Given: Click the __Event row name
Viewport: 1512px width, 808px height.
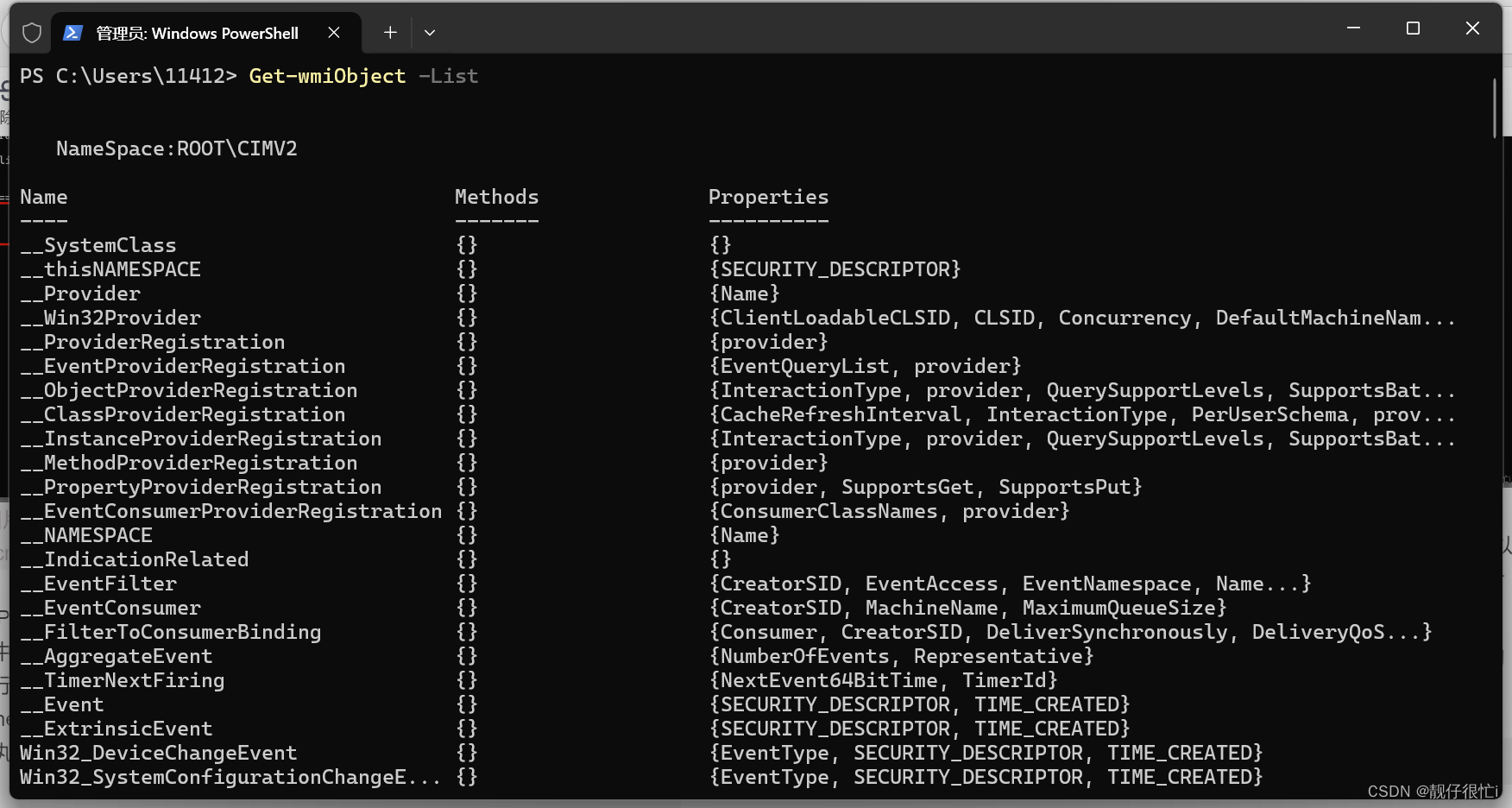Looking at the screenshot, I should pyautogui.click(x=62, y=704).
